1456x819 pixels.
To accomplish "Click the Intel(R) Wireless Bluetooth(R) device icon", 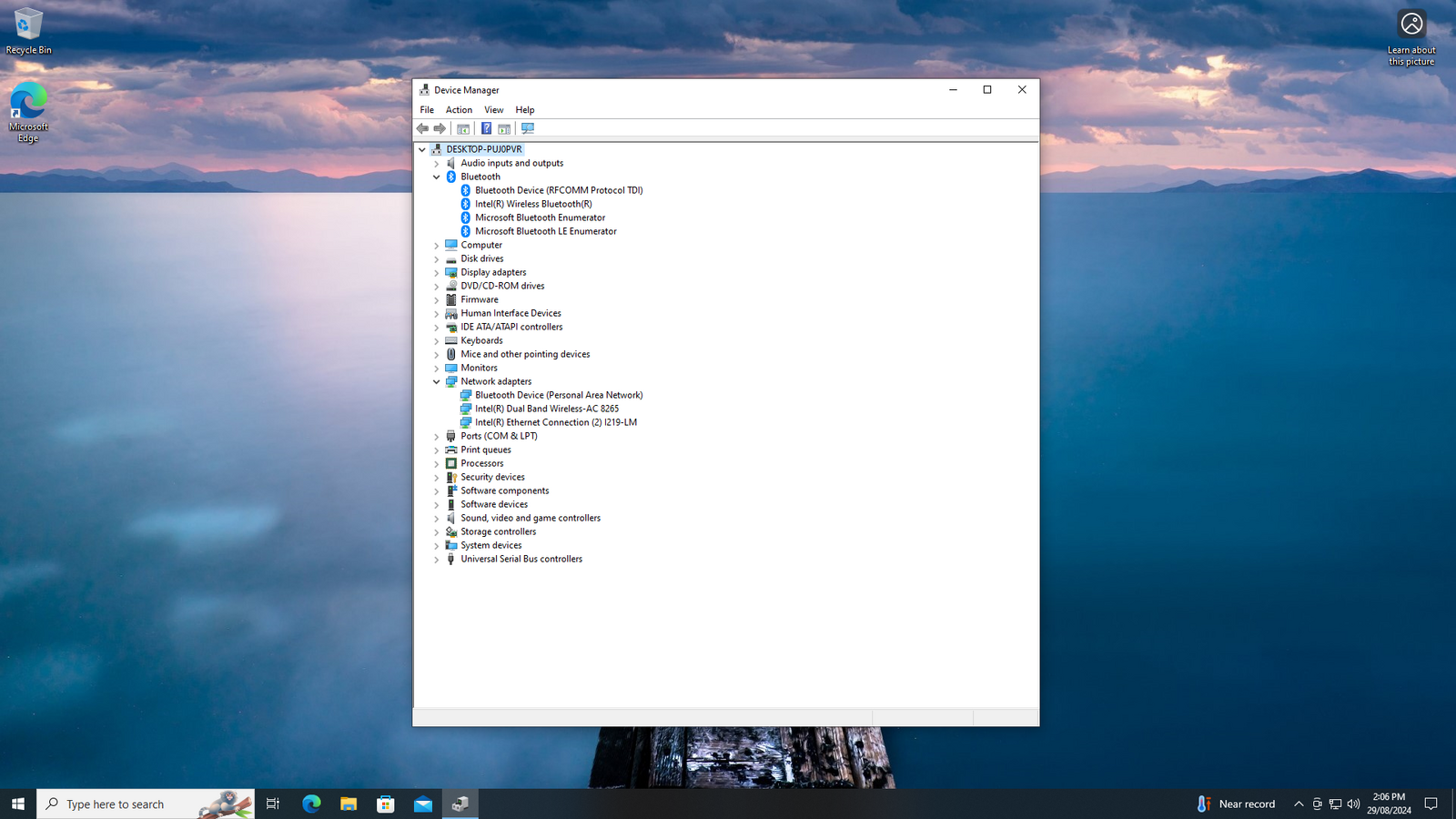I will (x=466, y=204).
